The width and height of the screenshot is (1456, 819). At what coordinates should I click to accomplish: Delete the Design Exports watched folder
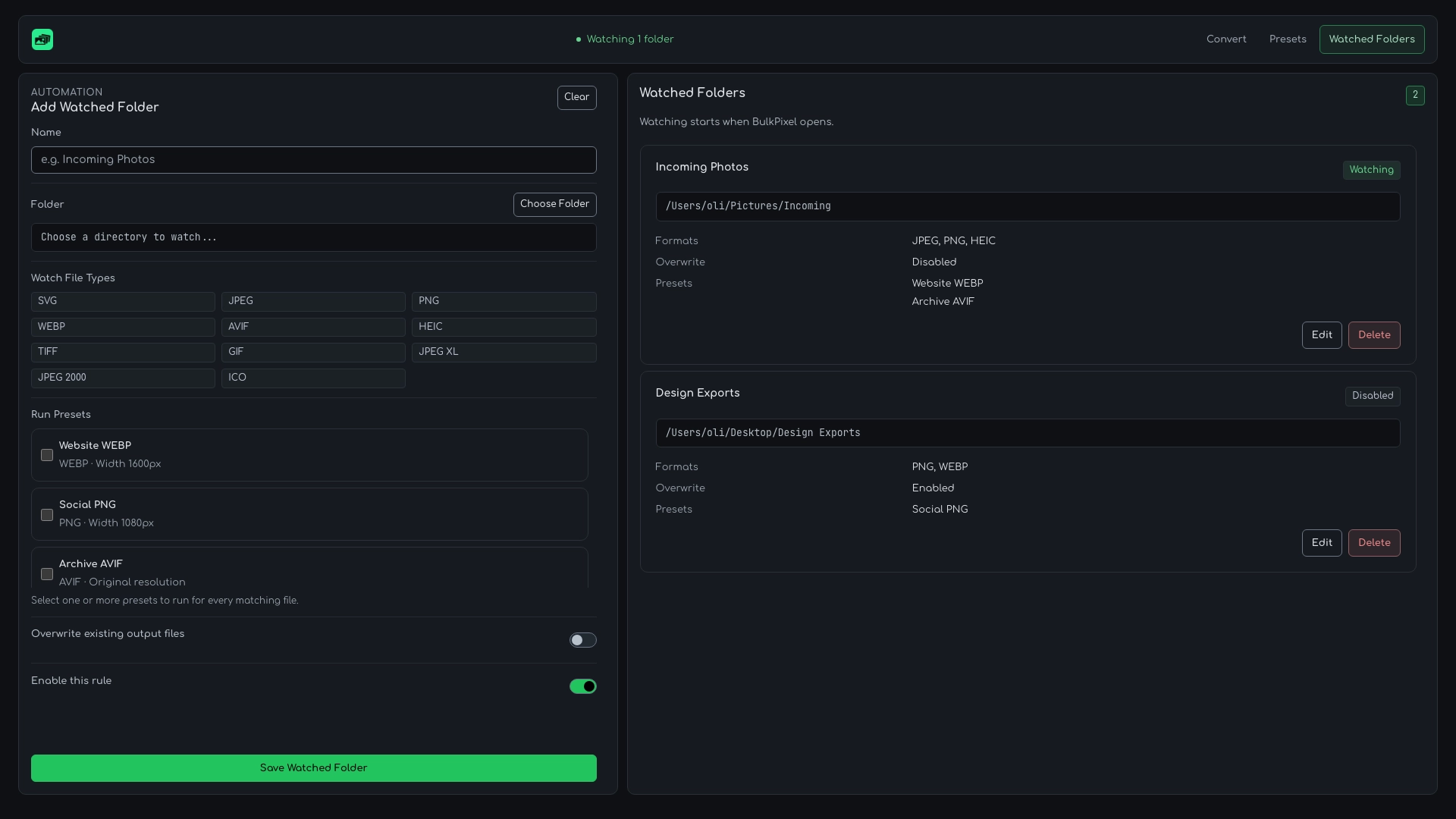tap(1374, 543)
